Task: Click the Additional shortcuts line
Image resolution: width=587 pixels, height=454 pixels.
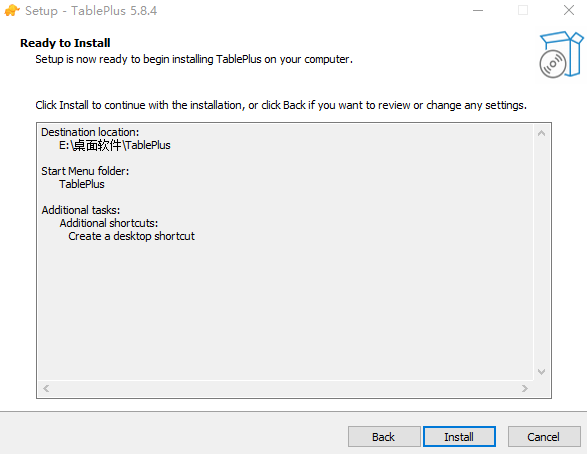Action: 109,223
